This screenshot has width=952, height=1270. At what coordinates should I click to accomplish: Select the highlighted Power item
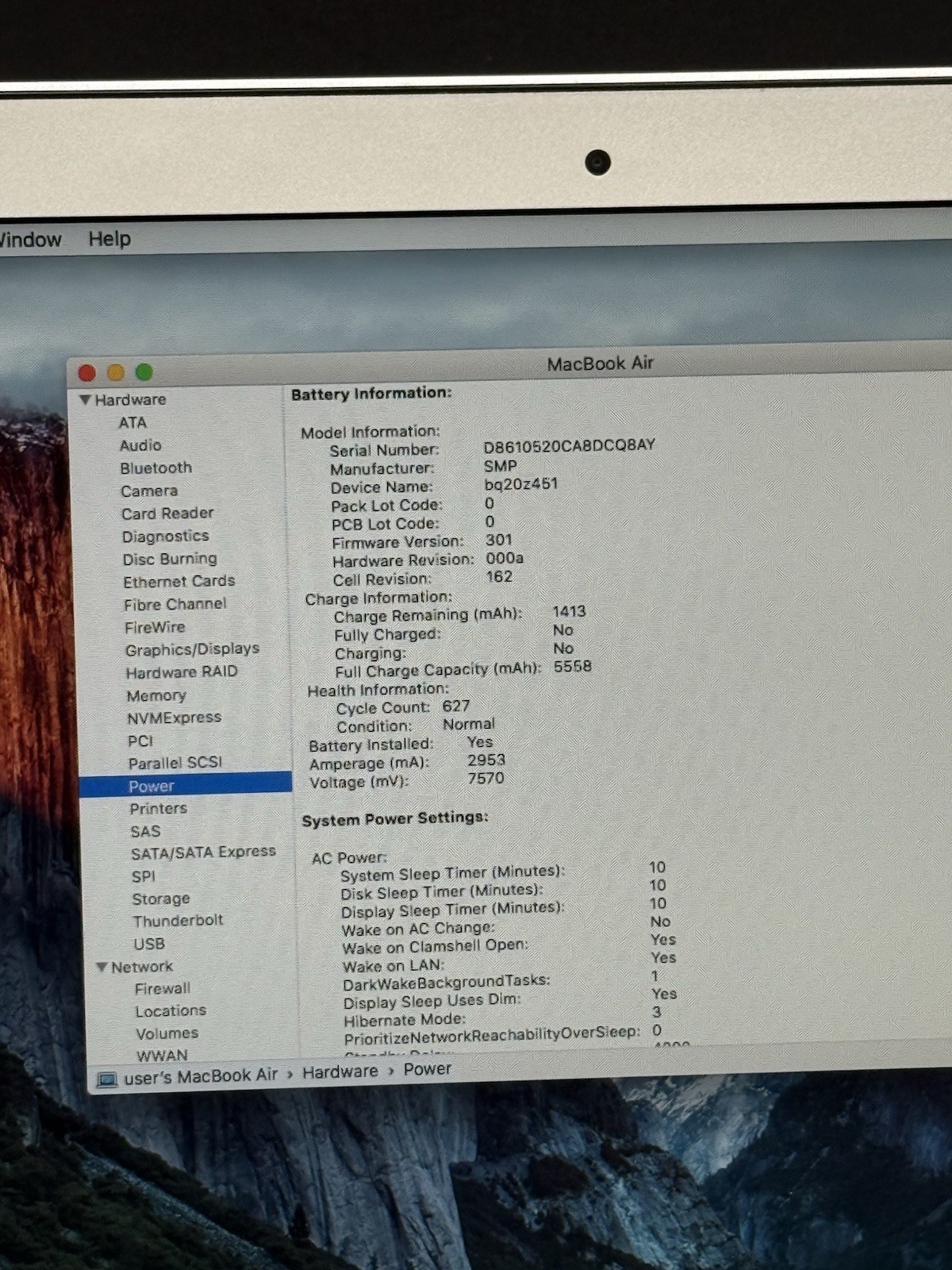[x=186, y=786]
